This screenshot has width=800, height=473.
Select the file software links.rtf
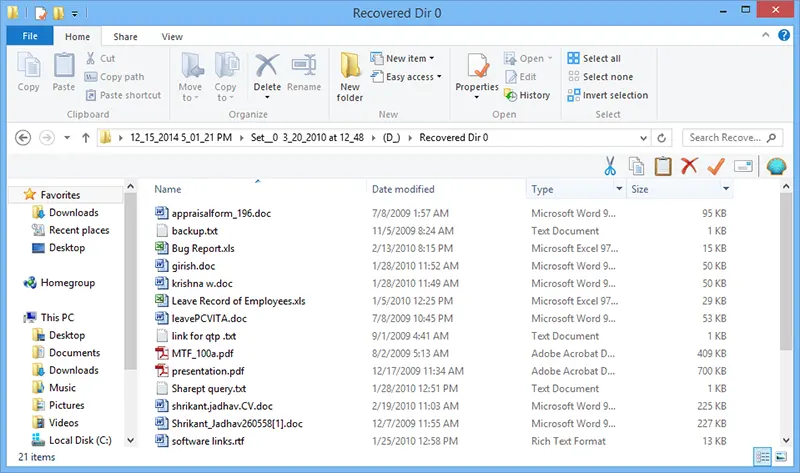point(208,441)
